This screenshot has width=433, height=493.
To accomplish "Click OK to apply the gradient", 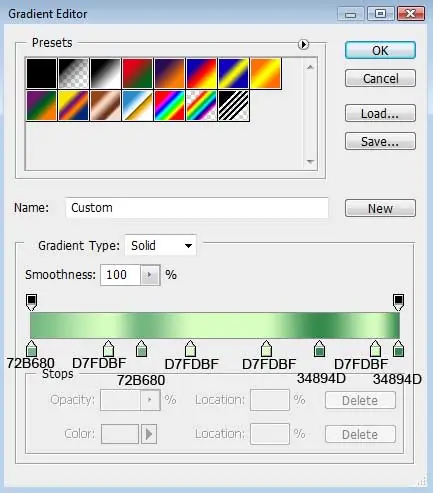I will (x=380, y=50).
